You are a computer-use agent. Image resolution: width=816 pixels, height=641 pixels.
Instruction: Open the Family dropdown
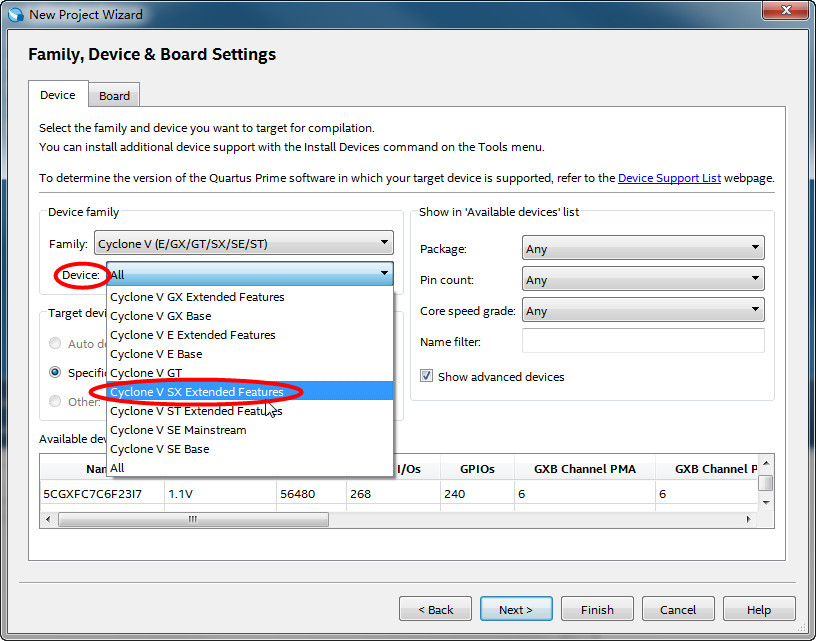pos(244,243)
